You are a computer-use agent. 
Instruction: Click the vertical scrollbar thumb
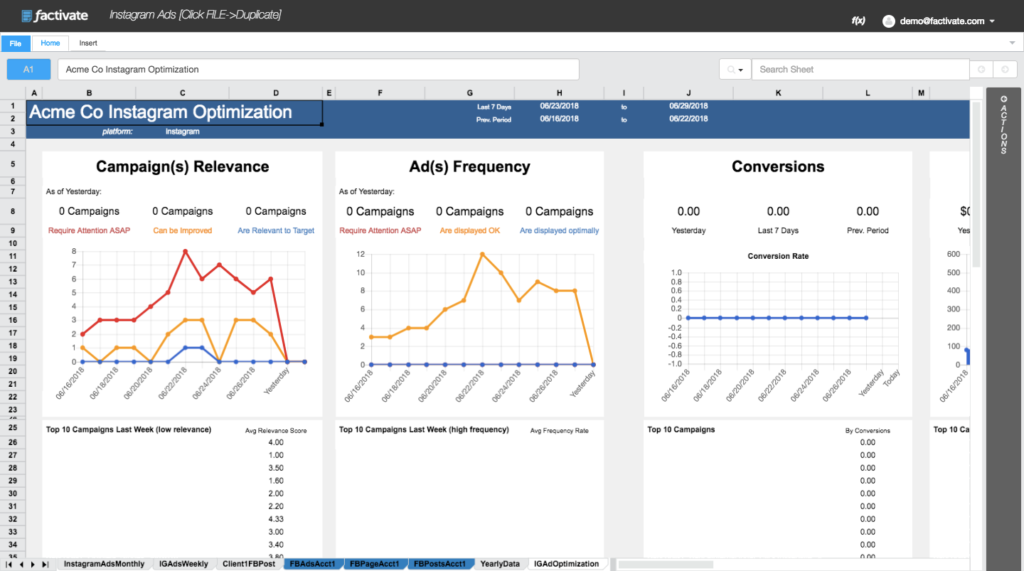[x=976, y=184]
